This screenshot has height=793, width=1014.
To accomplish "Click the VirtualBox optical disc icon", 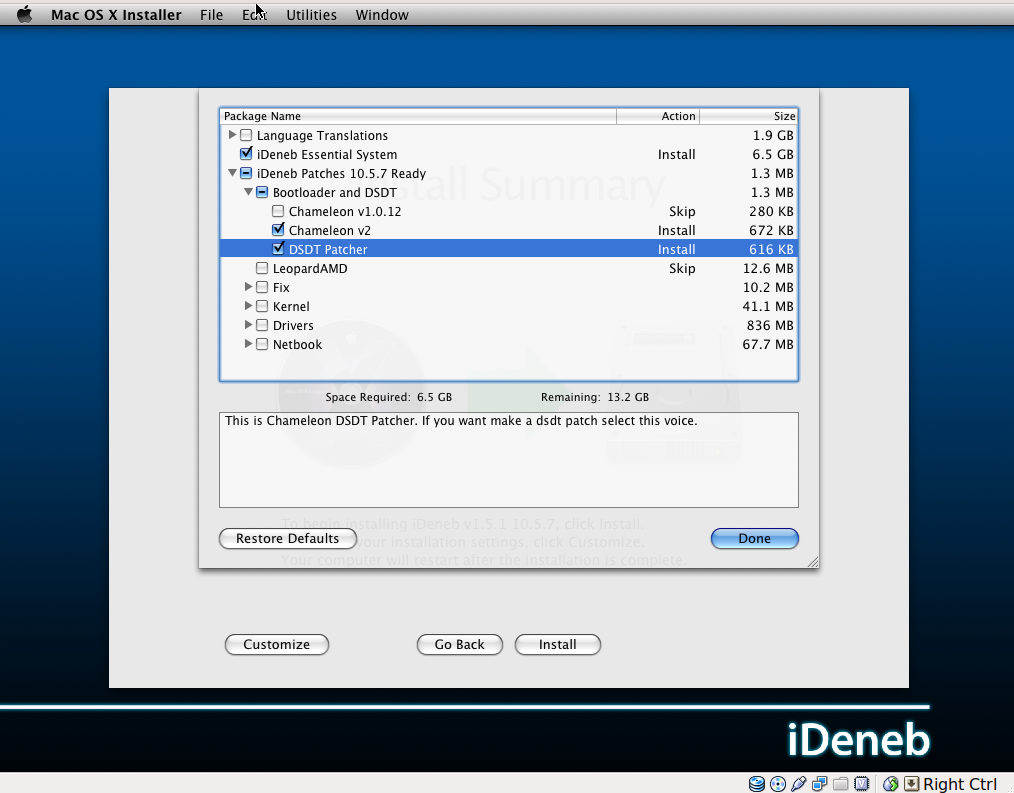I will point(778,784).
